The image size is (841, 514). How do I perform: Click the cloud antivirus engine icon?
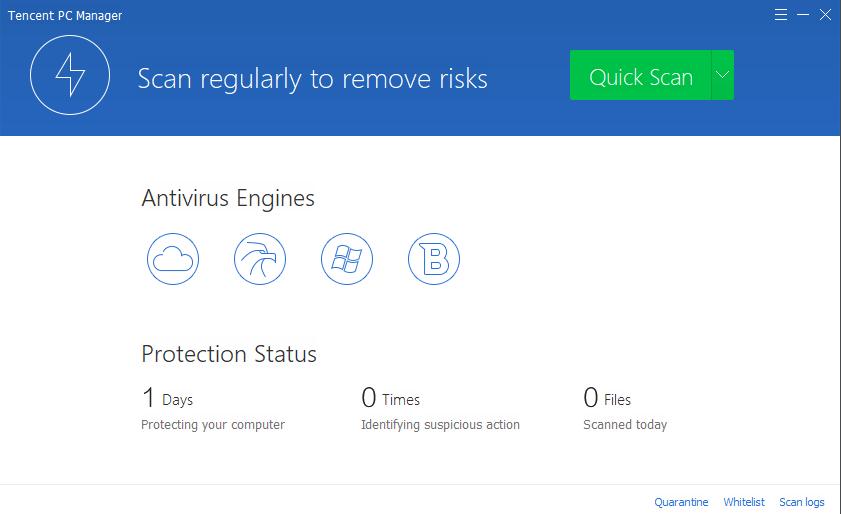[173, 259]
